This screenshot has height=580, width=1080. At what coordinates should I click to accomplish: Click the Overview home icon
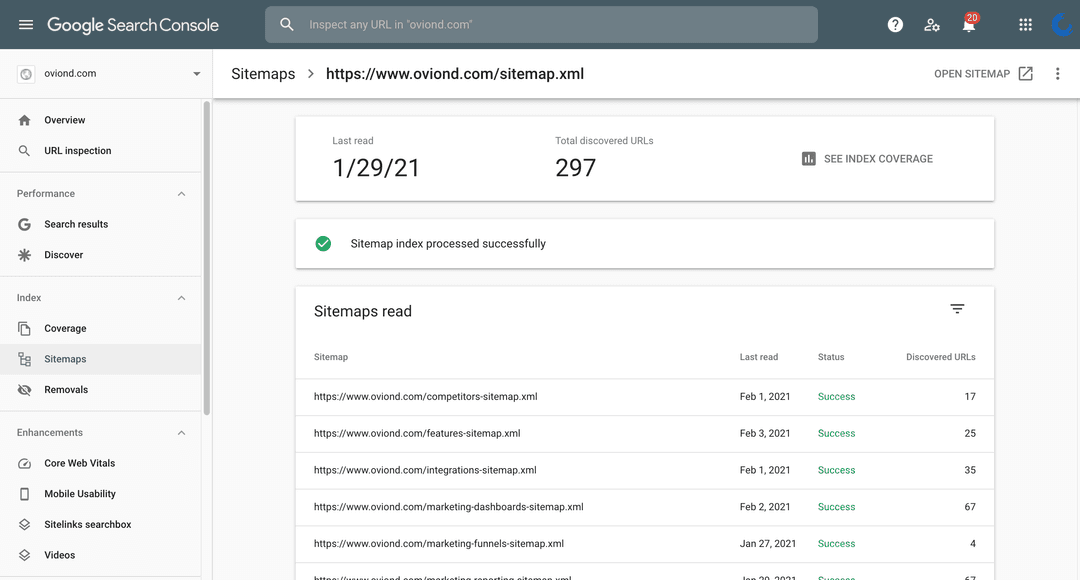point(24,120)
